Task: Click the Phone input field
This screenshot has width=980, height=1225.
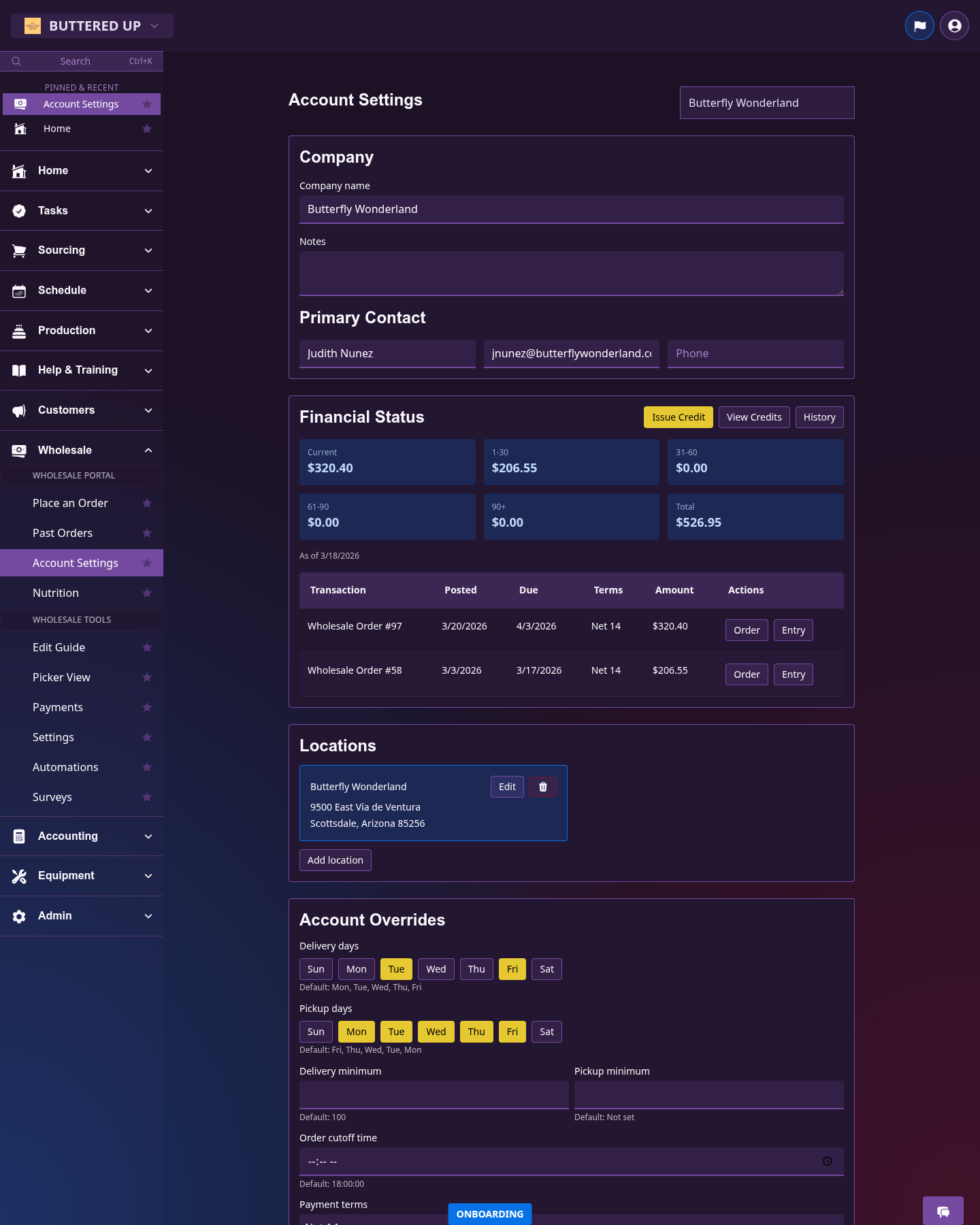Action: tap(755, 354)
